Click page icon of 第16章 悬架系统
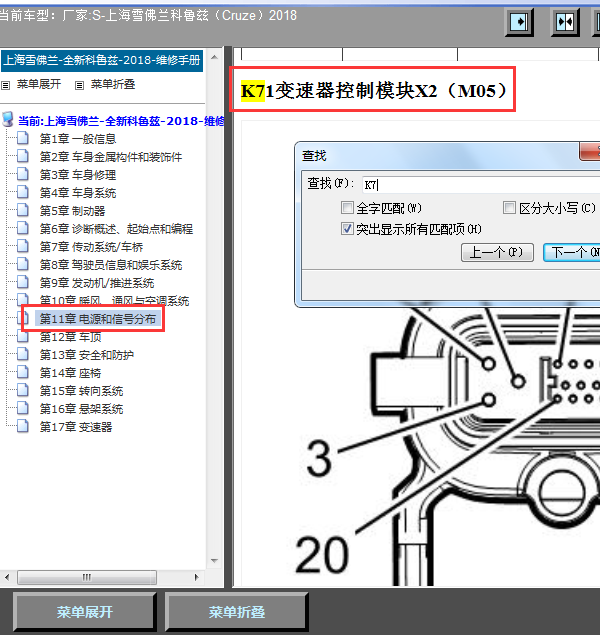Screen dimensions: 600x635 tap(23, 408)
